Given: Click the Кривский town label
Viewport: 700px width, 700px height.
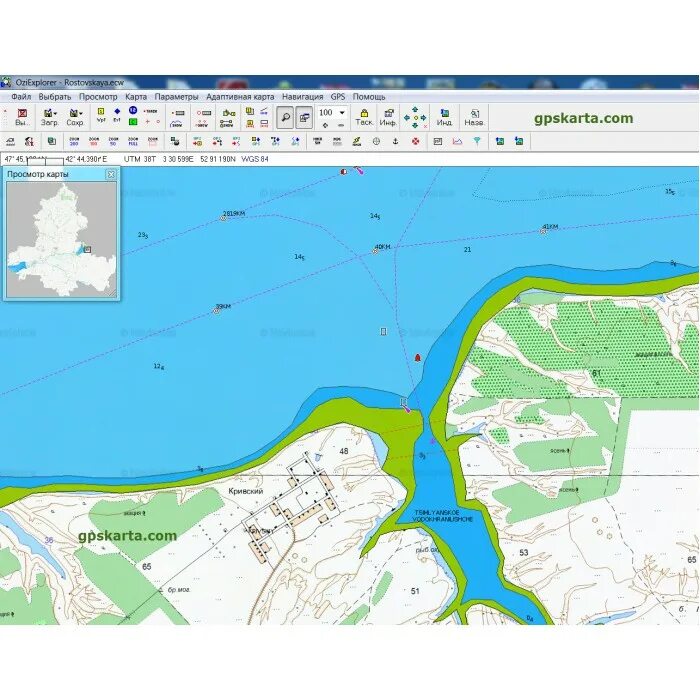Looking at the screenshot, I should coord(246,491).
